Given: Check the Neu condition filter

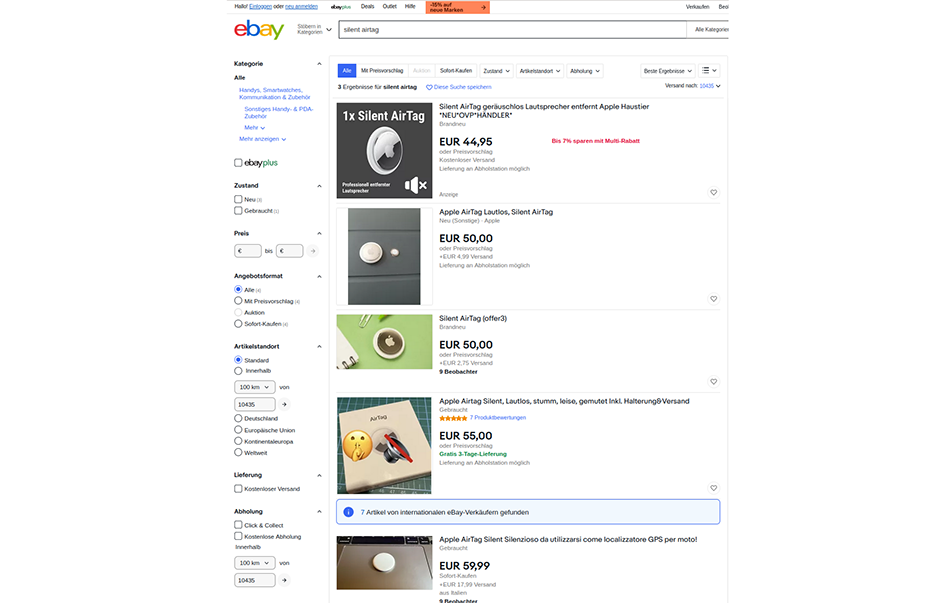Looking at the screenshot, I should (238, 199).
